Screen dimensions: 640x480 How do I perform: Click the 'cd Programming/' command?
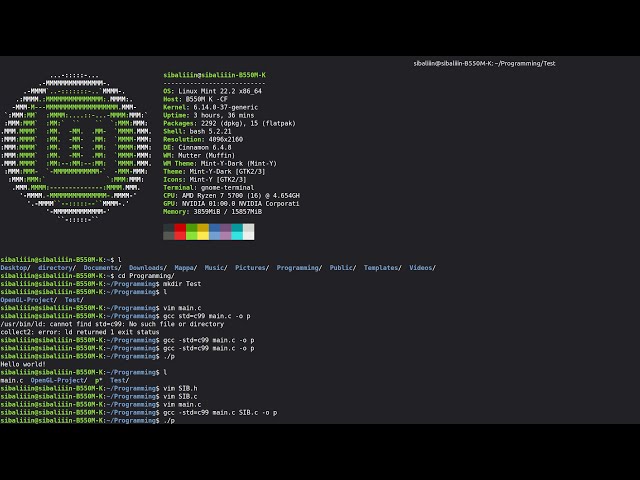pos(146,276)
